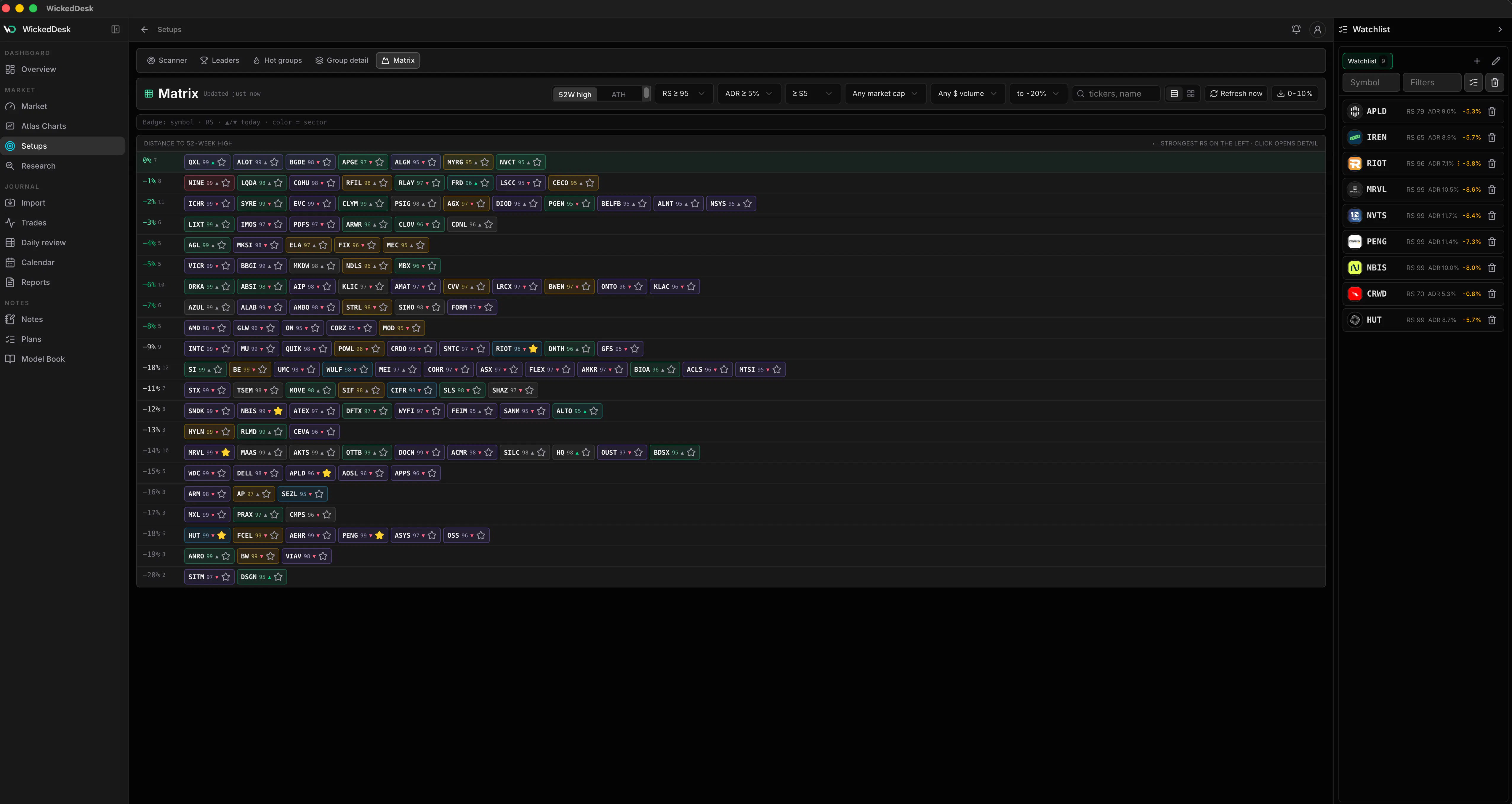Unstar MRVL in the -14% row

(225, 452)
